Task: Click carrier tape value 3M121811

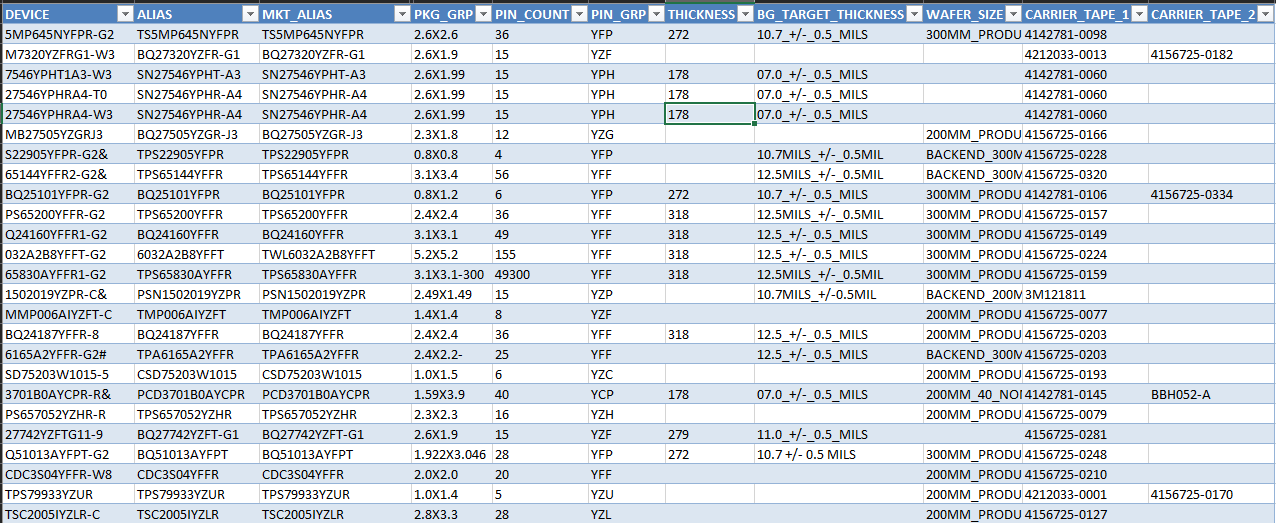Action: [x=1084, y=294]
